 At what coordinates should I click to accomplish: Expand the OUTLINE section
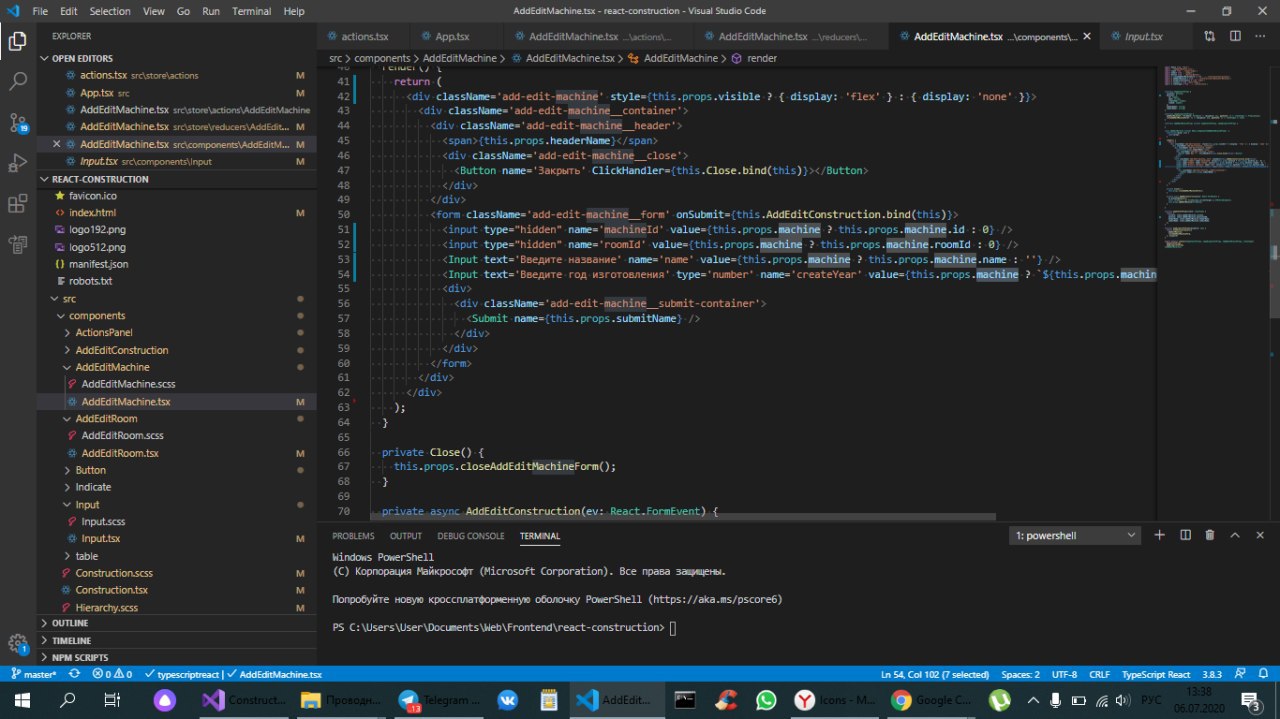(70, 623)
